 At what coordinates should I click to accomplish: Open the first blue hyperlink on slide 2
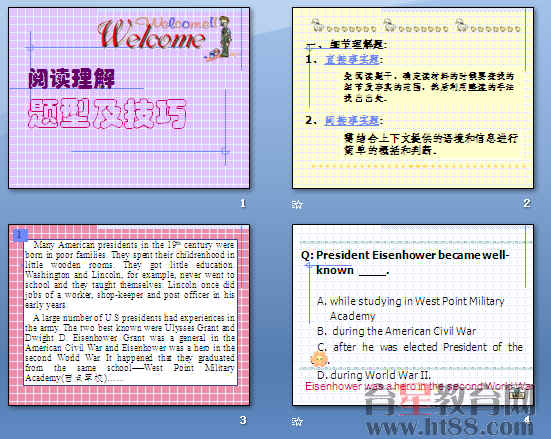point(352,60)
